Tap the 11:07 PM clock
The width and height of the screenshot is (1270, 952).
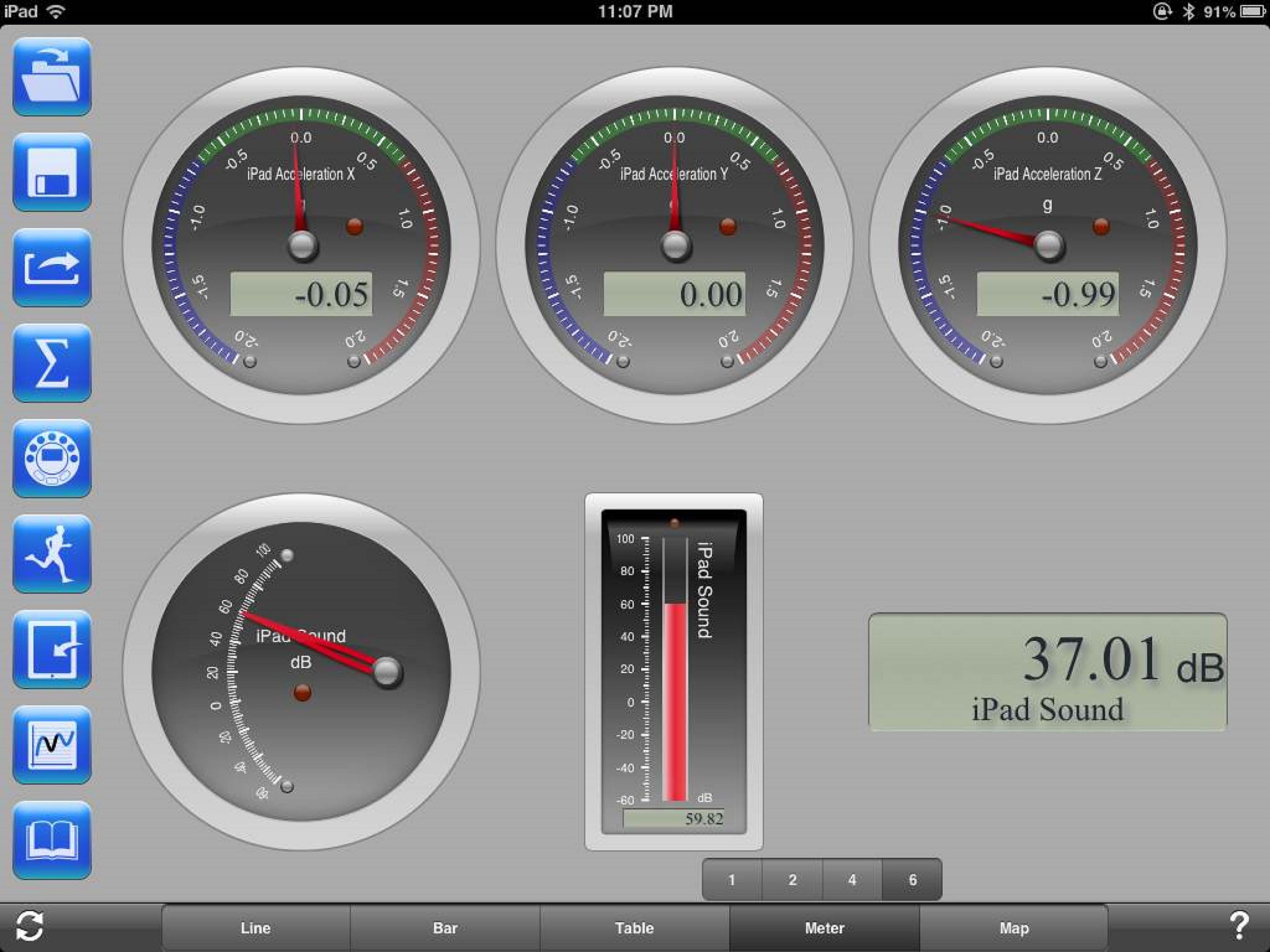pos(635,11)
